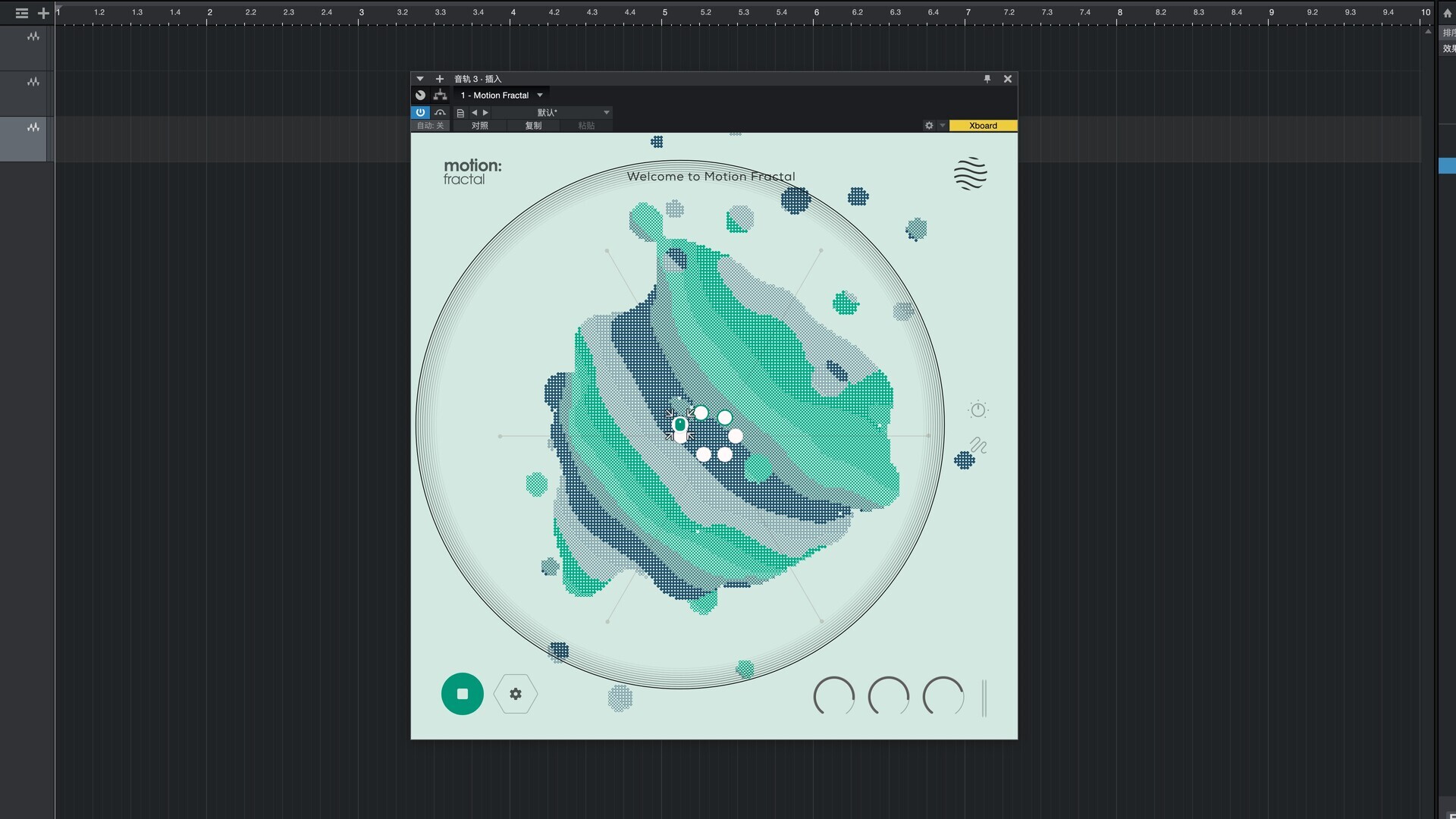This screenshot has width=1456, height=819.
Task: Select the highlighted third track's waveform icon
Action: pyautogui.click(x=33, y=127)
